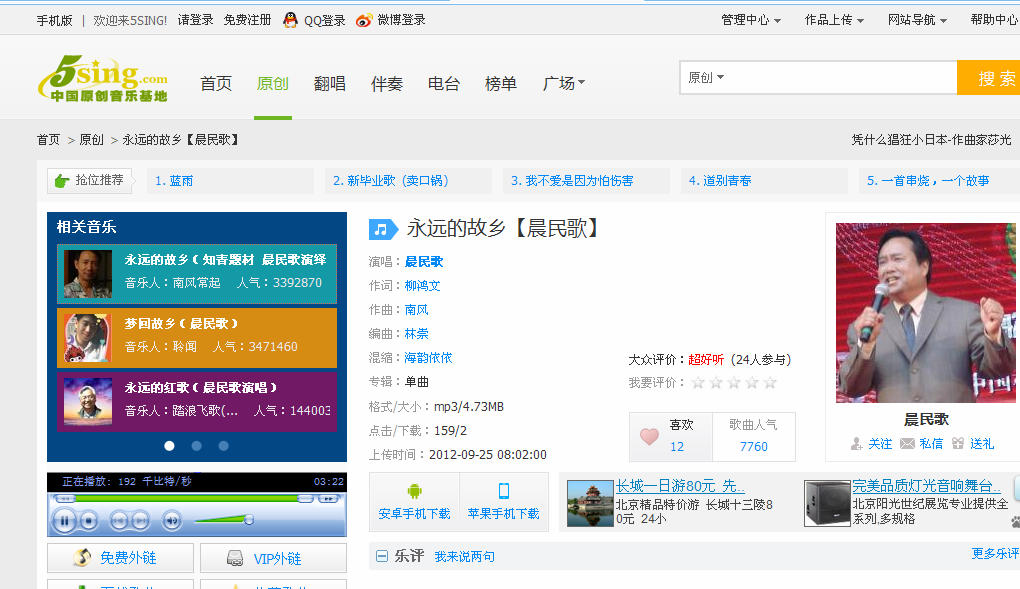Click the drive icon on VIP外链 button
1020x589 pixels.
click(x=235, y=558)
